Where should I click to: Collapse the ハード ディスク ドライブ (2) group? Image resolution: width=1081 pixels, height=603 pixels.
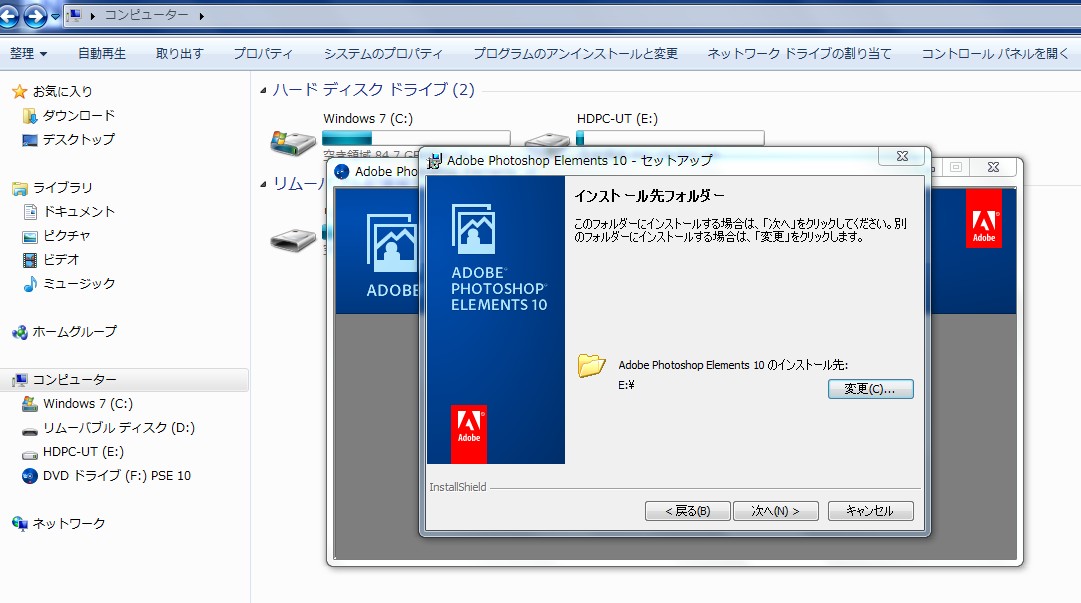[263, 90]
